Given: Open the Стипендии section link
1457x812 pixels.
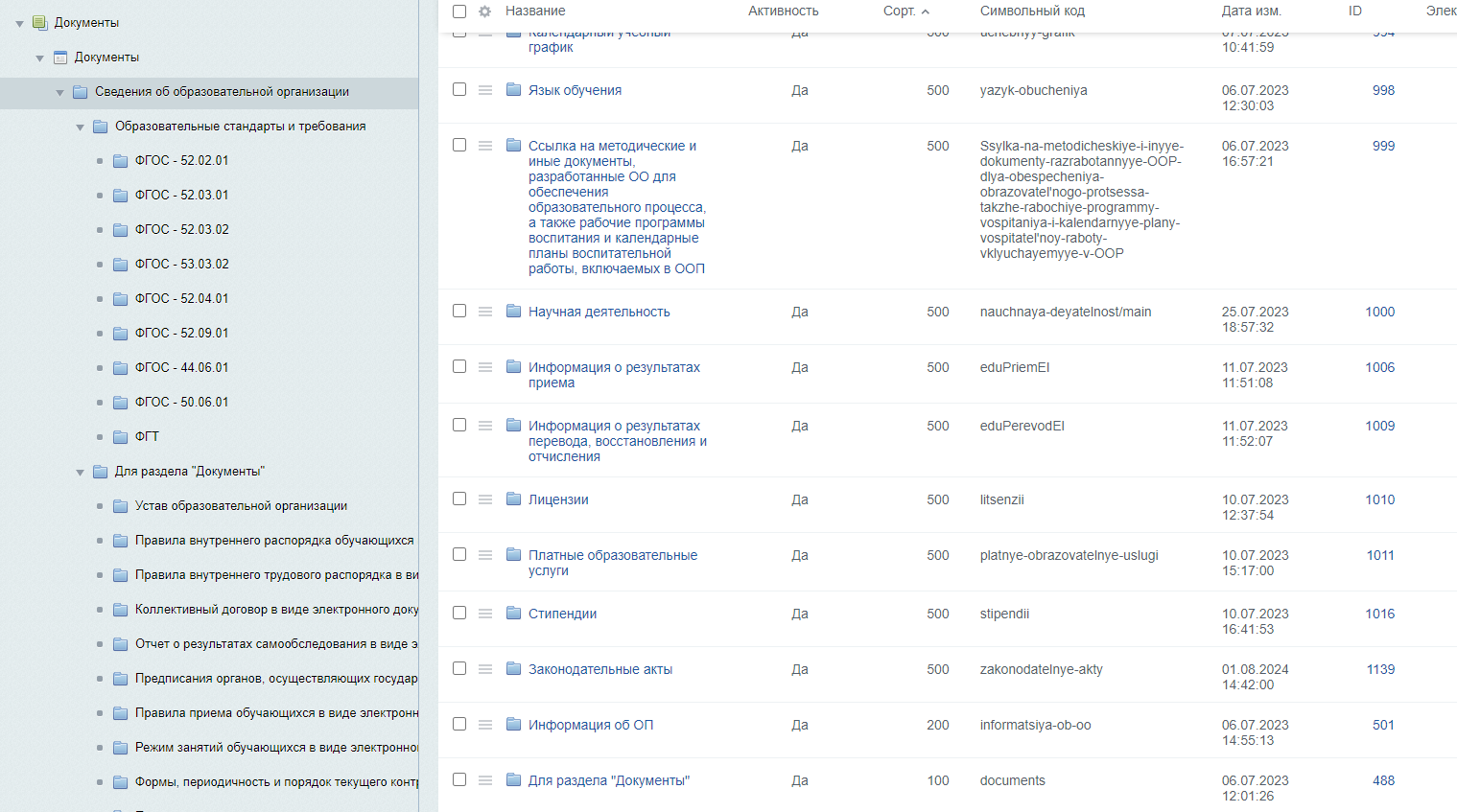Looking at the screenshot, I should click(x=562, y=614).
